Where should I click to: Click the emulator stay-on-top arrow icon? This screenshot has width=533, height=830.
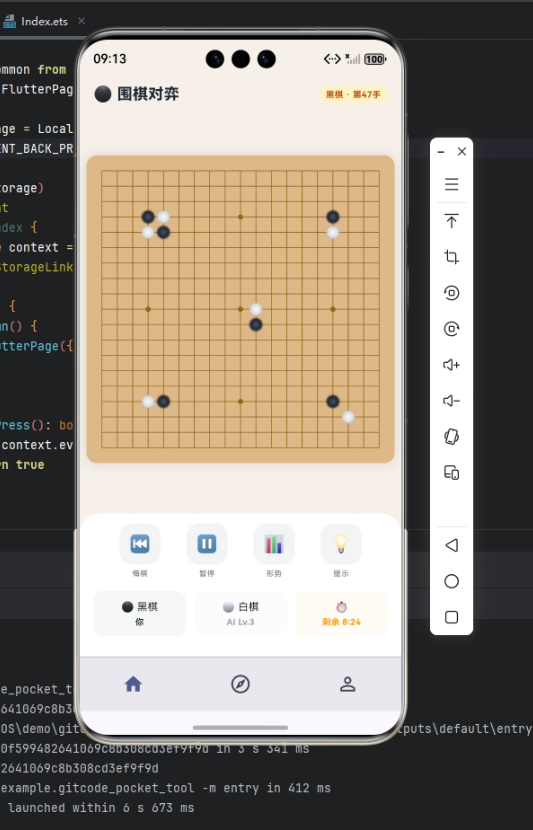451,221
